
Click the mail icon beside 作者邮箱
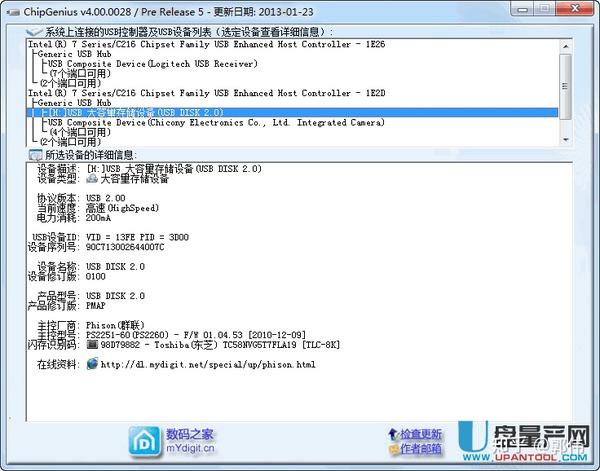click(x=394, y=449)
